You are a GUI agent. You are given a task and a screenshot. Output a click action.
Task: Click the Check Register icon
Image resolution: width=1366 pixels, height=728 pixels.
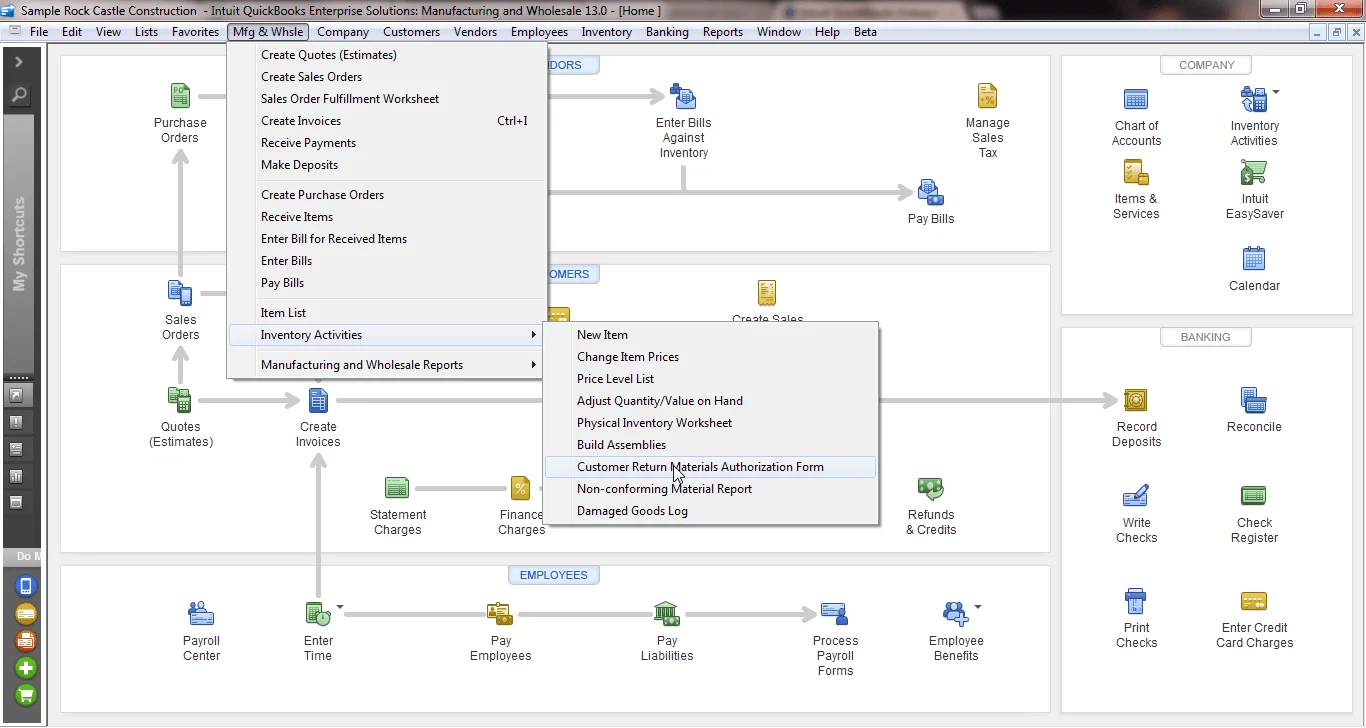point(1254,496)
